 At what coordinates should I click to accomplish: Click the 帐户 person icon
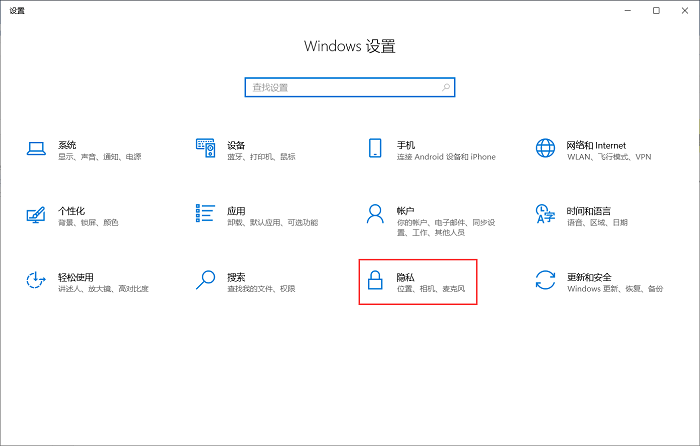376,214
